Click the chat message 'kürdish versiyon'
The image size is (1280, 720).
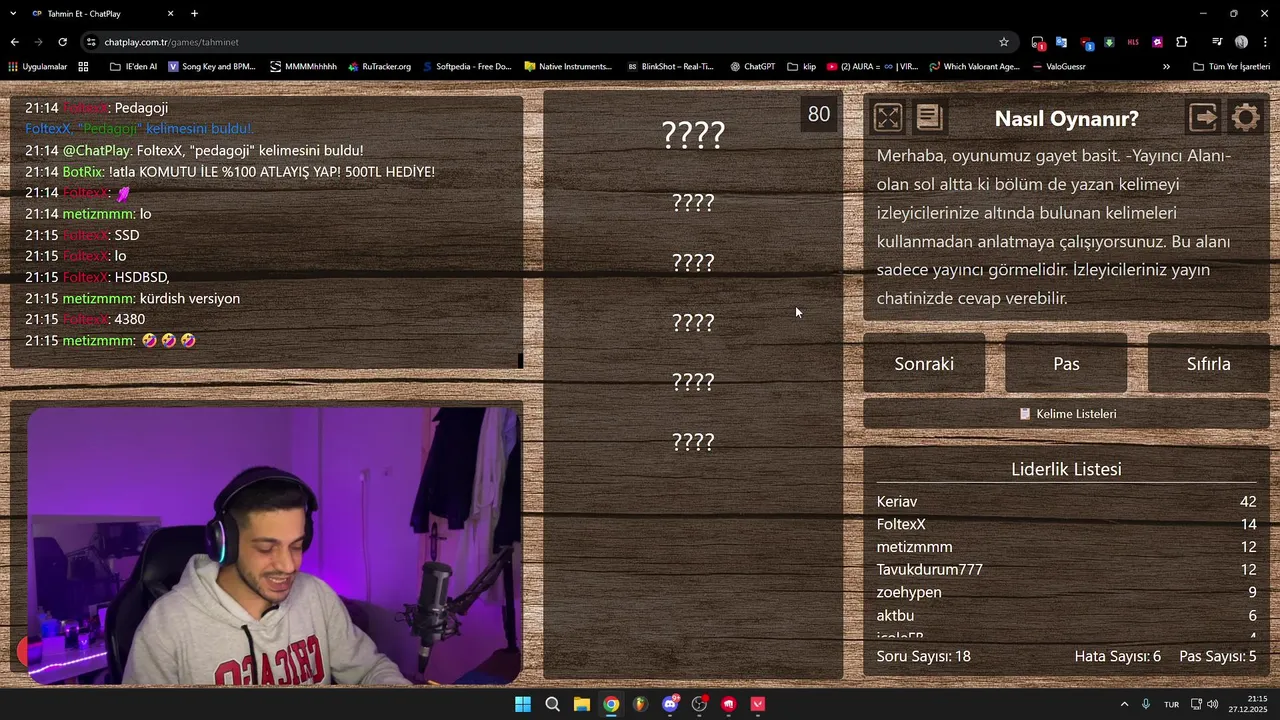[x=190, y=299]
